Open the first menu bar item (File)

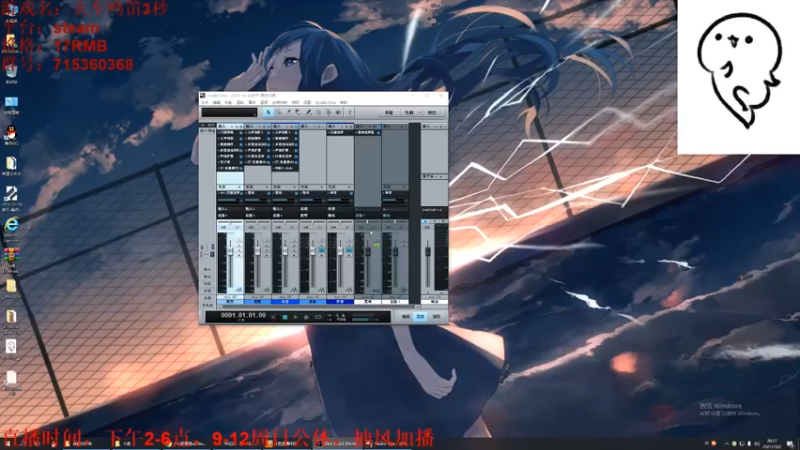coord(205,103)
